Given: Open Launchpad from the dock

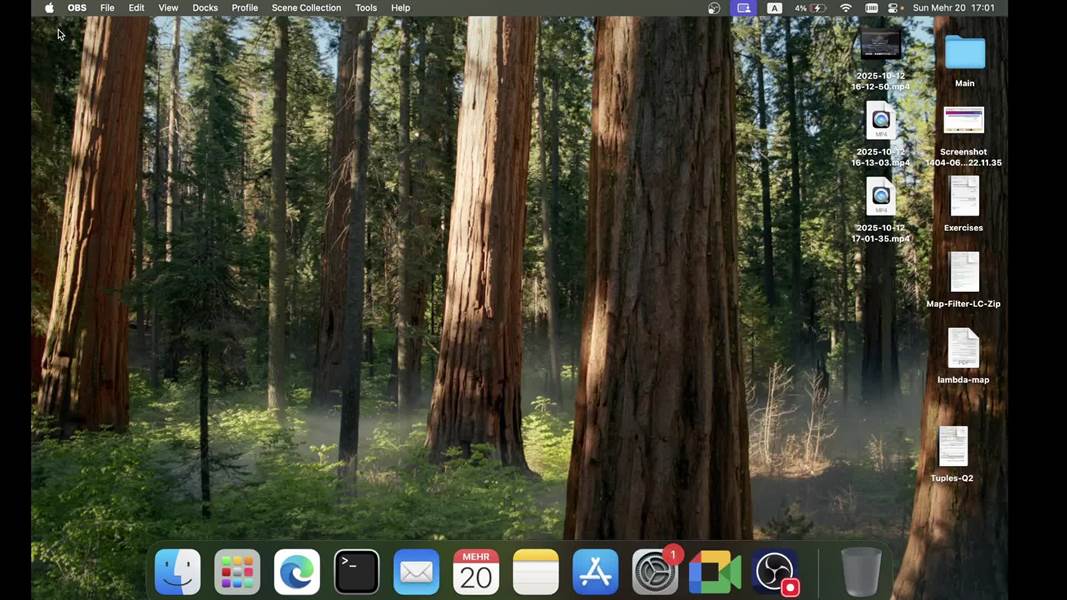Looking at the screenshot, I should [237, 573].
